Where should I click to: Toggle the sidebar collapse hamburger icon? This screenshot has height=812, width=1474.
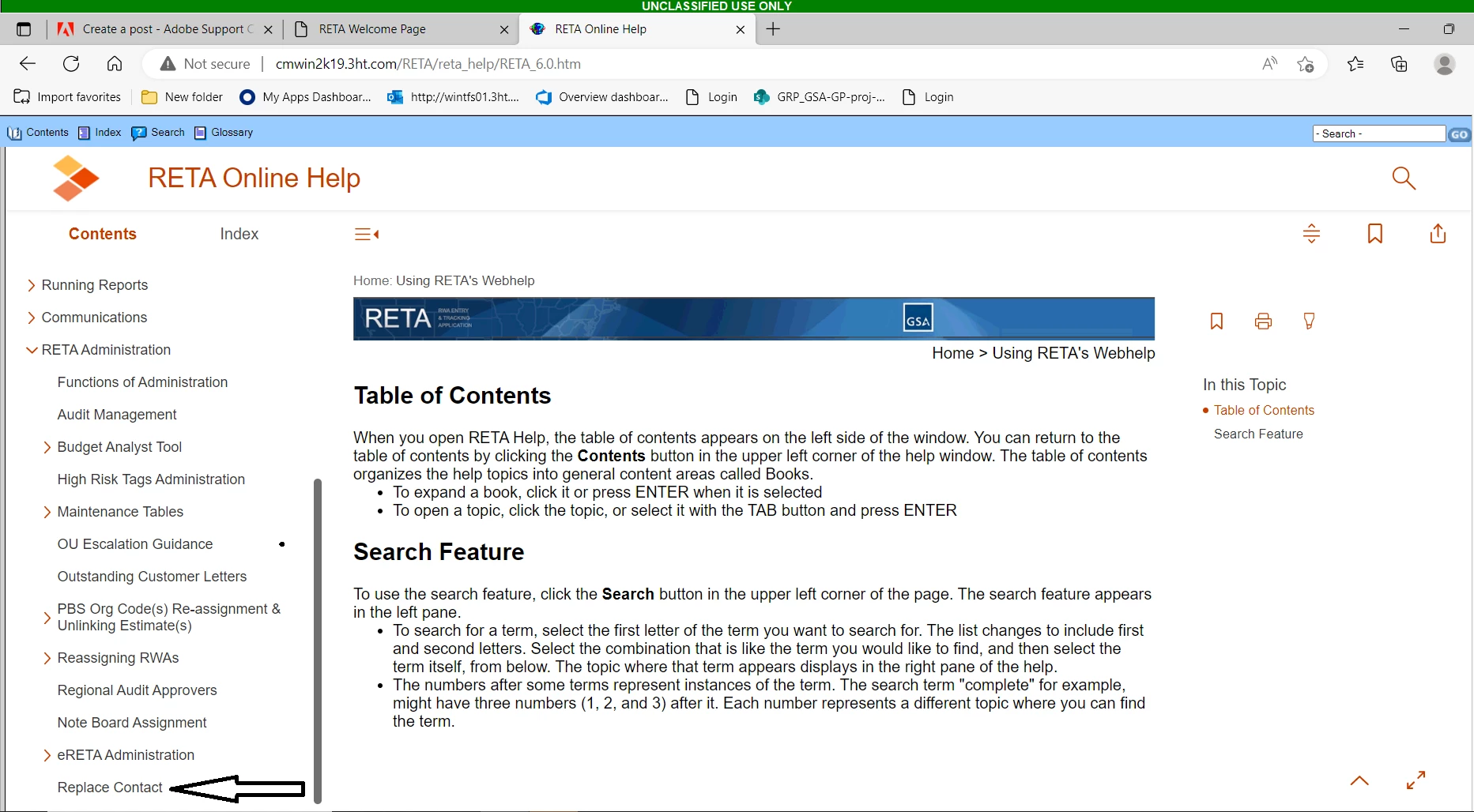click(367, 234)
